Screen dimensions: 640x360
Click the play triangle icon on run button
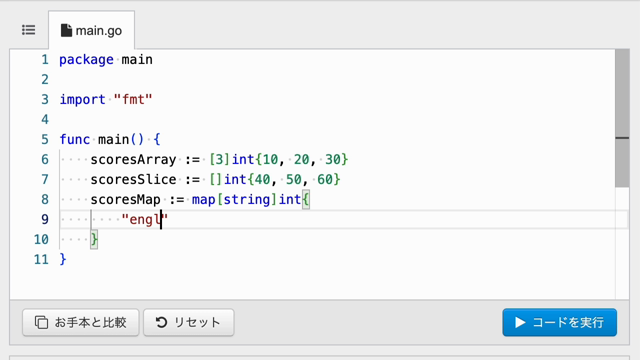coord(520,322)
